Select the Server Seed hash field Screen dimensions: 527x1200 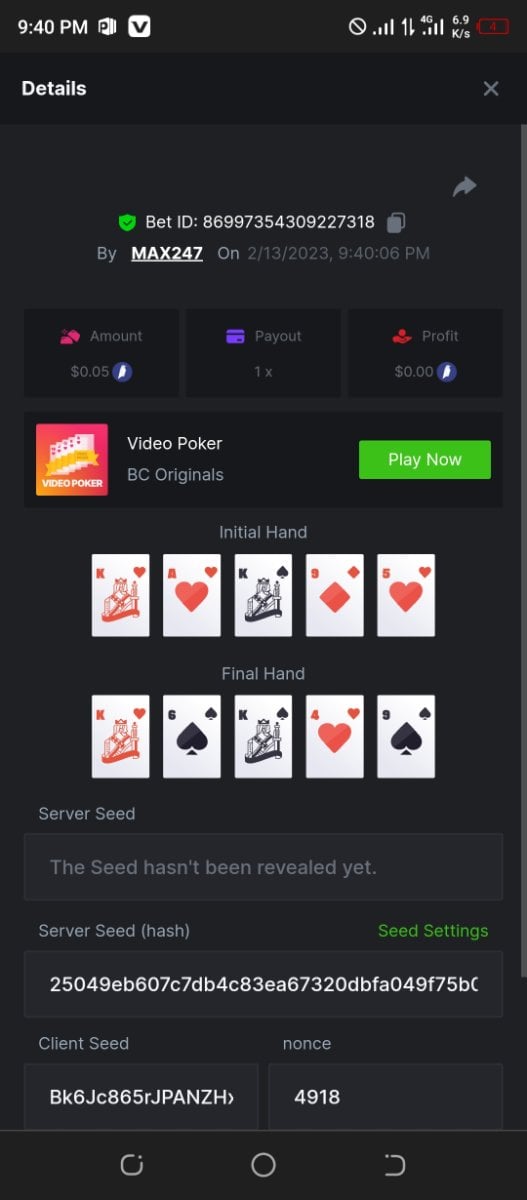click(264, 984)
